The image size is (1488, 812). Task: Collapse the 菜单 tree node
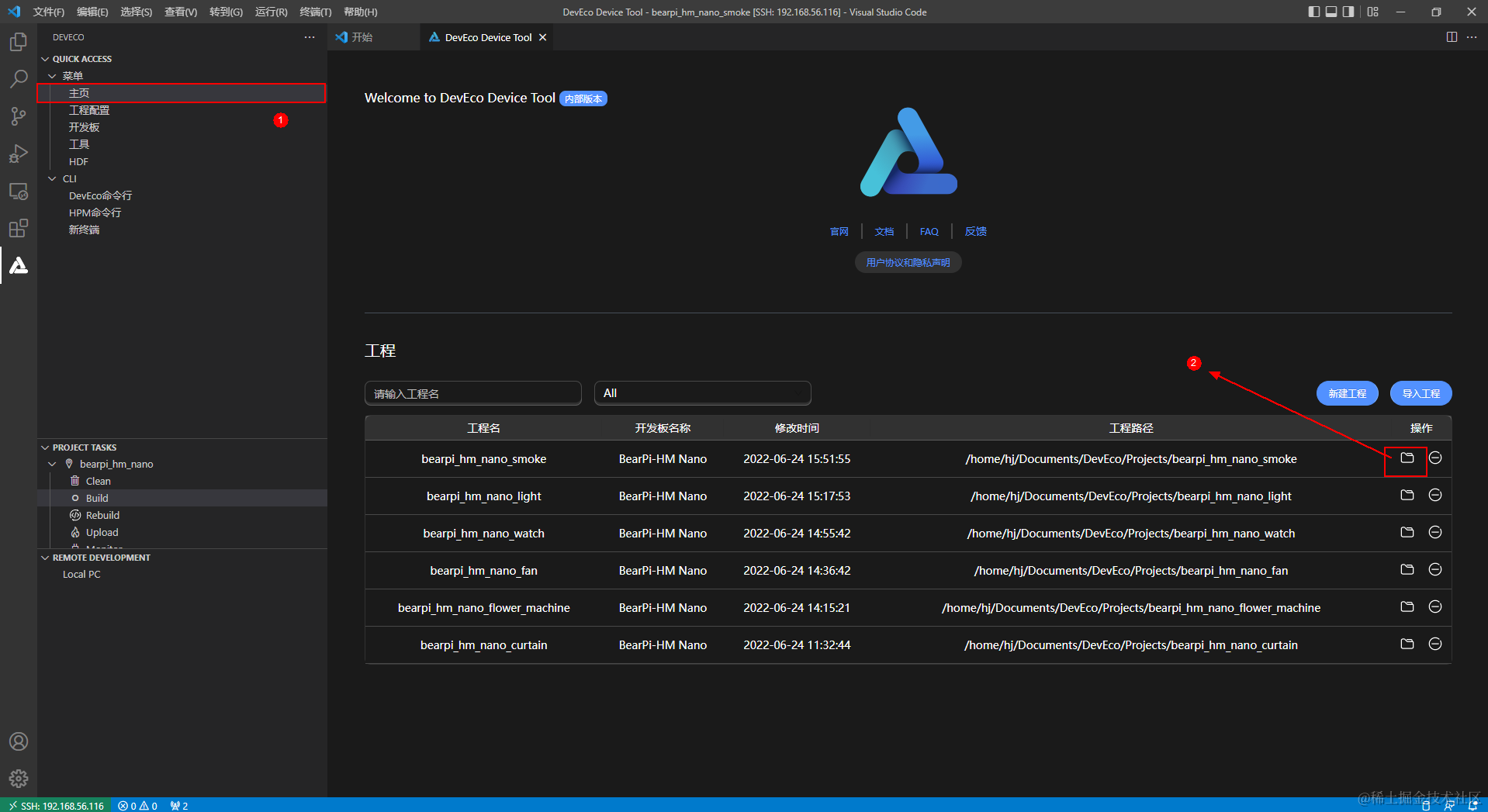[x=52, y=76]
